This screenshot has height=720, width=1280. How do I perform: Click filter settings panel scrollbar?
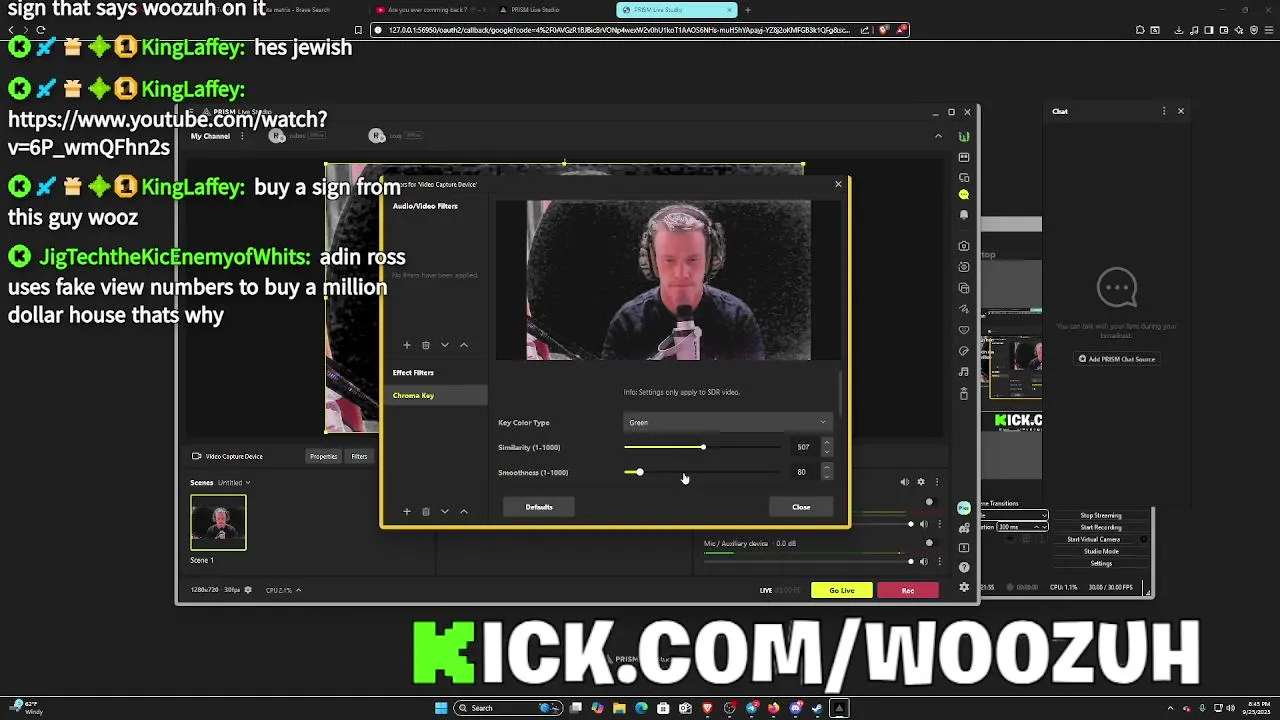point(841,396)
